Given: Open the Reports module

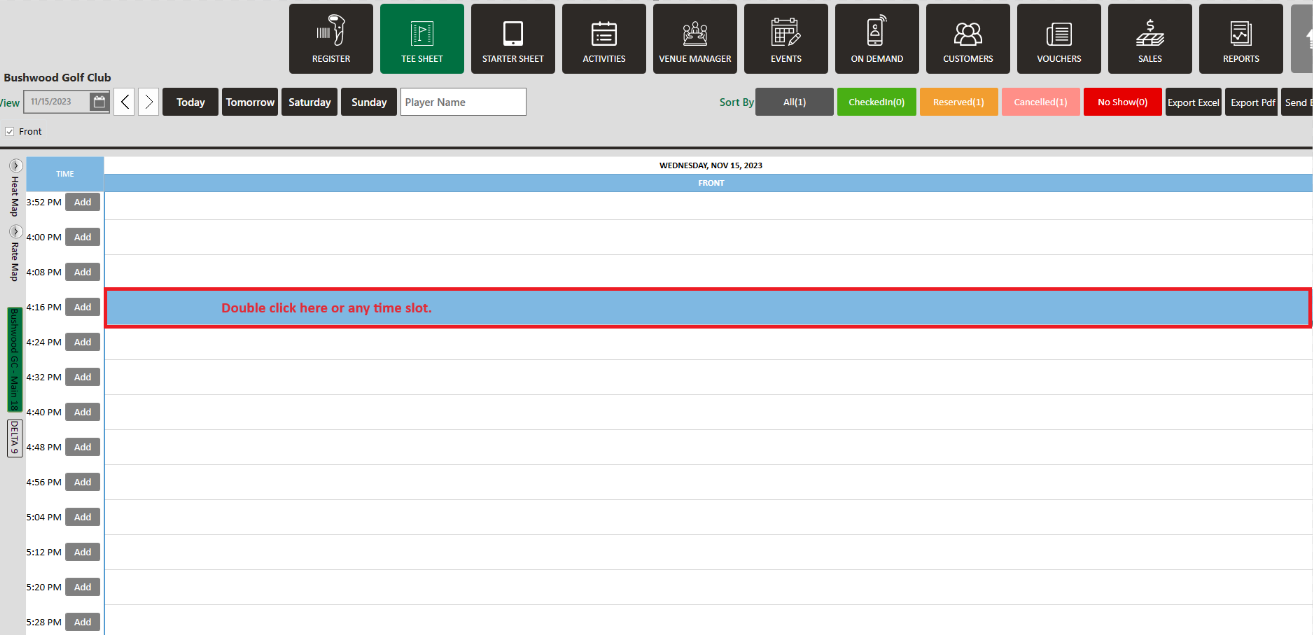Looking at the screenshot, I should click(1241, 39).
